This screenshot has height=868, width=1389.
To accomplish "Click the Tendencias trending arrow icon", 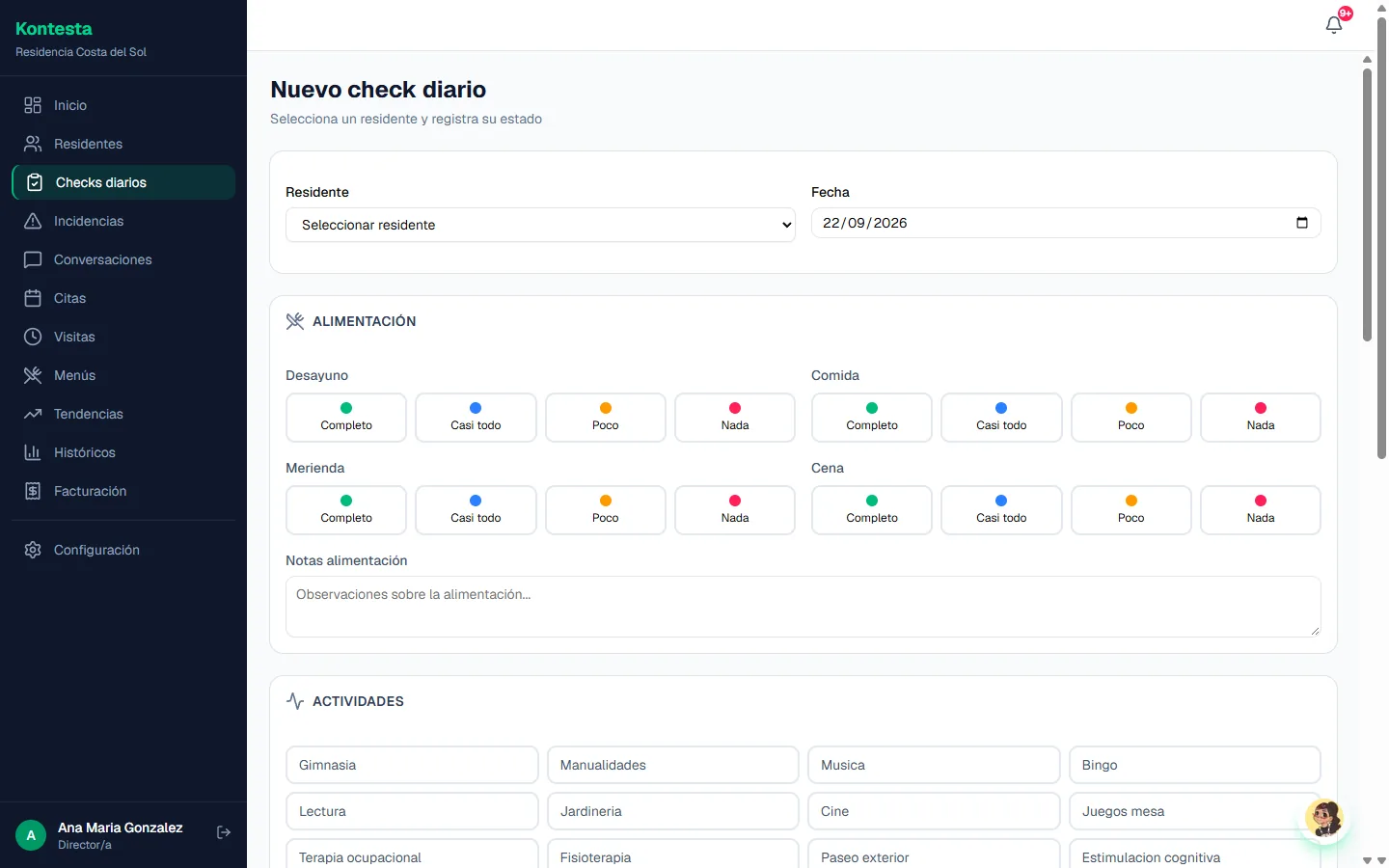I will (33, 414).
